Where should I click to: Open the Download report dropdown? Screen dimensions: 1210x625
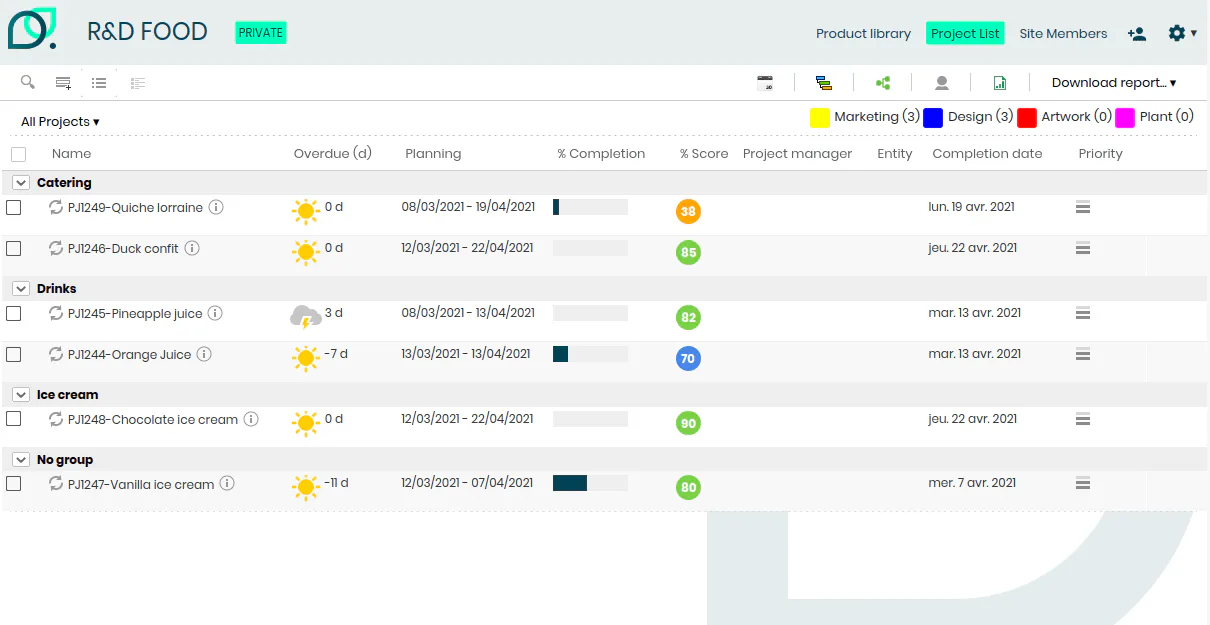[x=1114, y=83]
